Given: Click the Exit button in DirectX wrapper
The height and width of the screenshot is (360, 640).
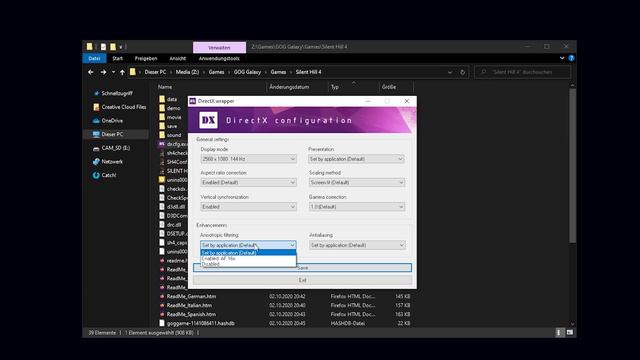Looking at the screenshot, I should 302,280.
